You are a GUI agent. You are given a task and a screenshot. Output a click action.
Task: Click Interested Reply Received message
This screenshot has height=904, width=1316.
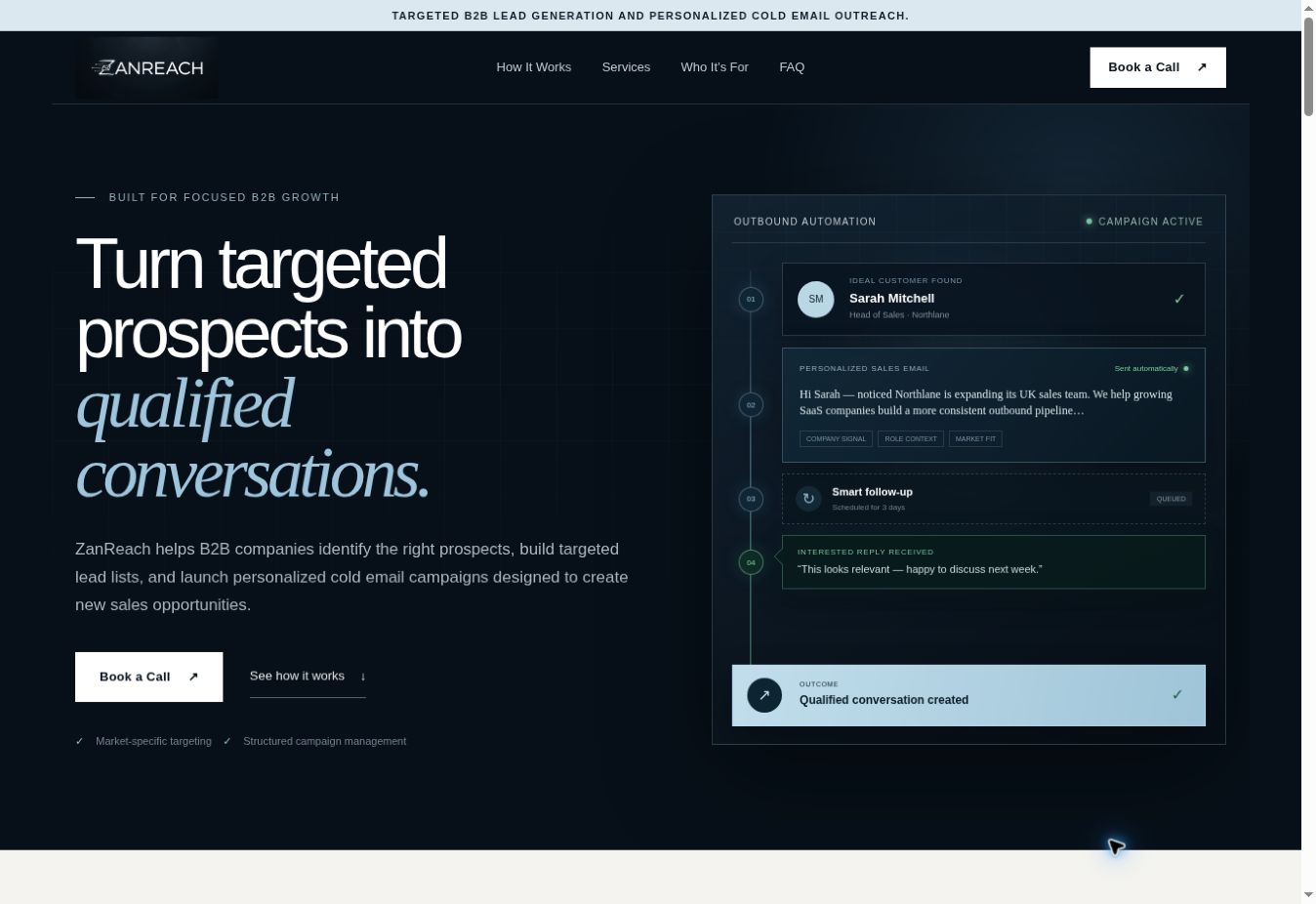tap(994, 562)
